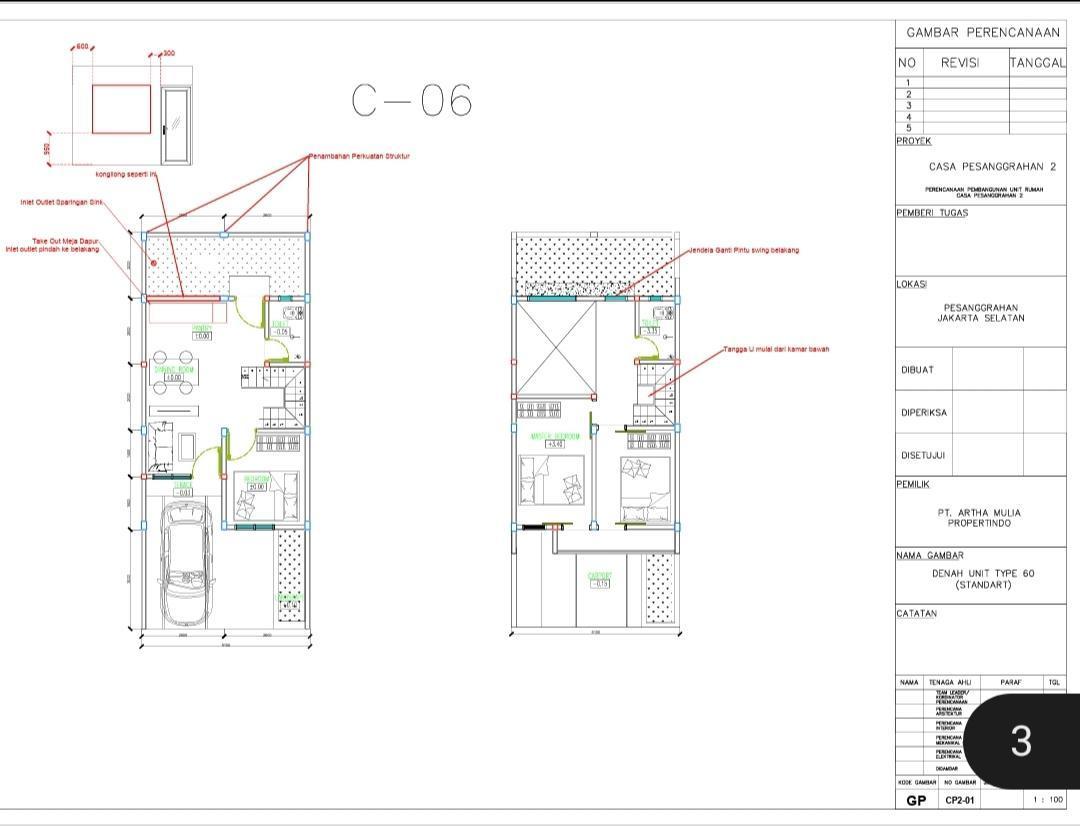The image size is (1080, 826).
Task: Click the DENAH UNIT TYPE 60 drawing name
Action: pos(983,578)
